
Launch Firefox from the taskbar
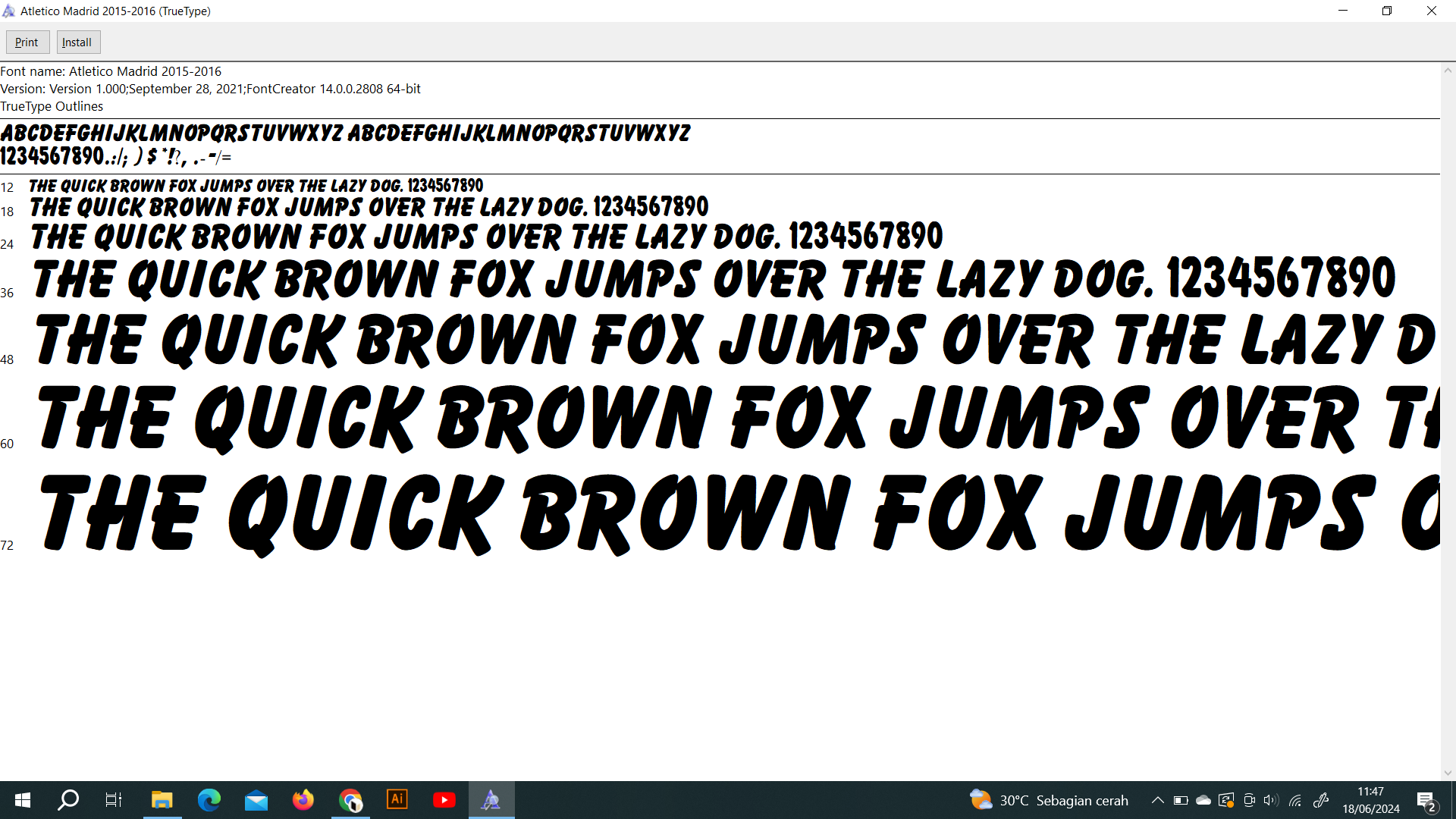(x=303, y=800)
